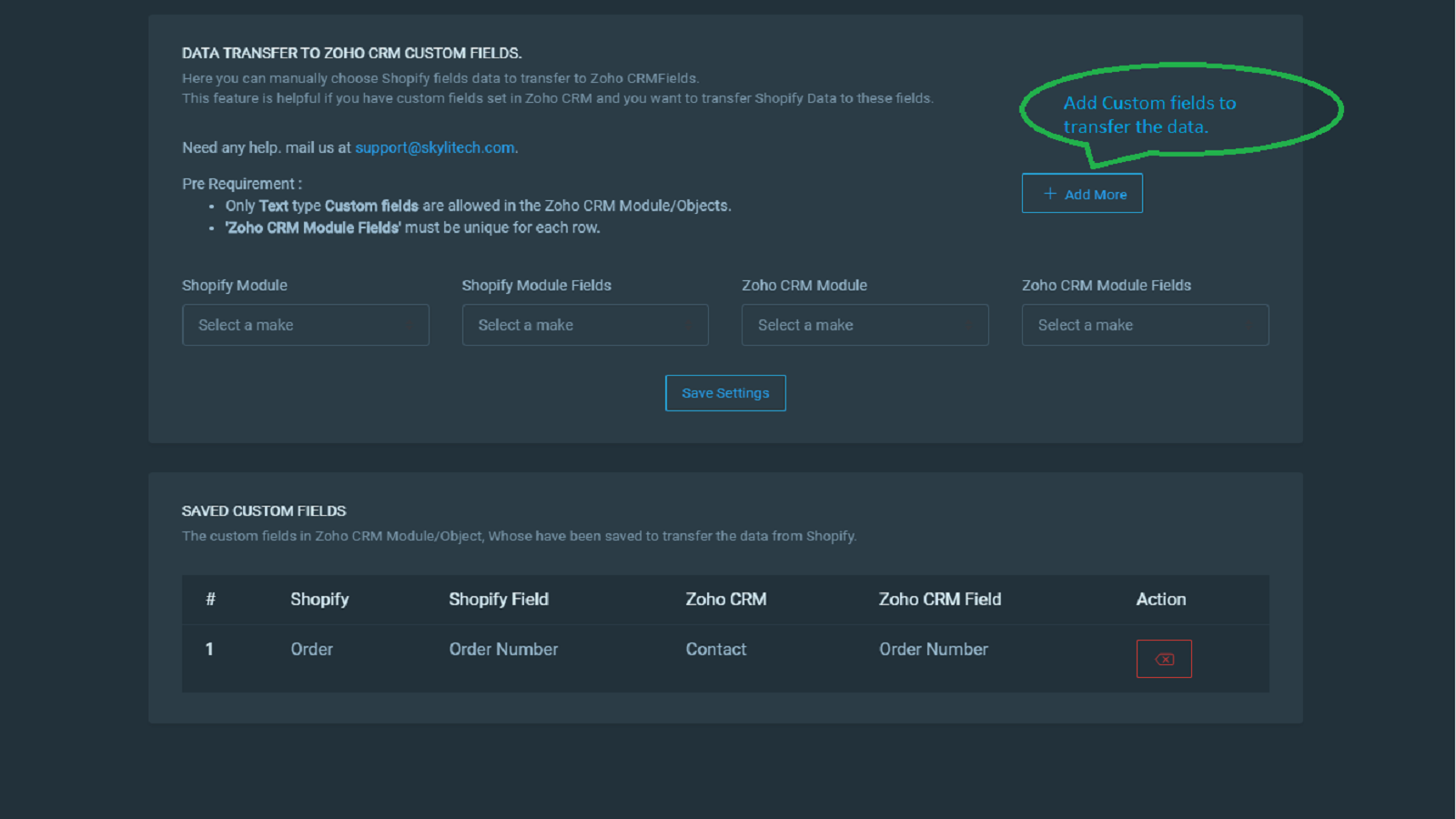Click the Save Settings button

tap(725, 392)
